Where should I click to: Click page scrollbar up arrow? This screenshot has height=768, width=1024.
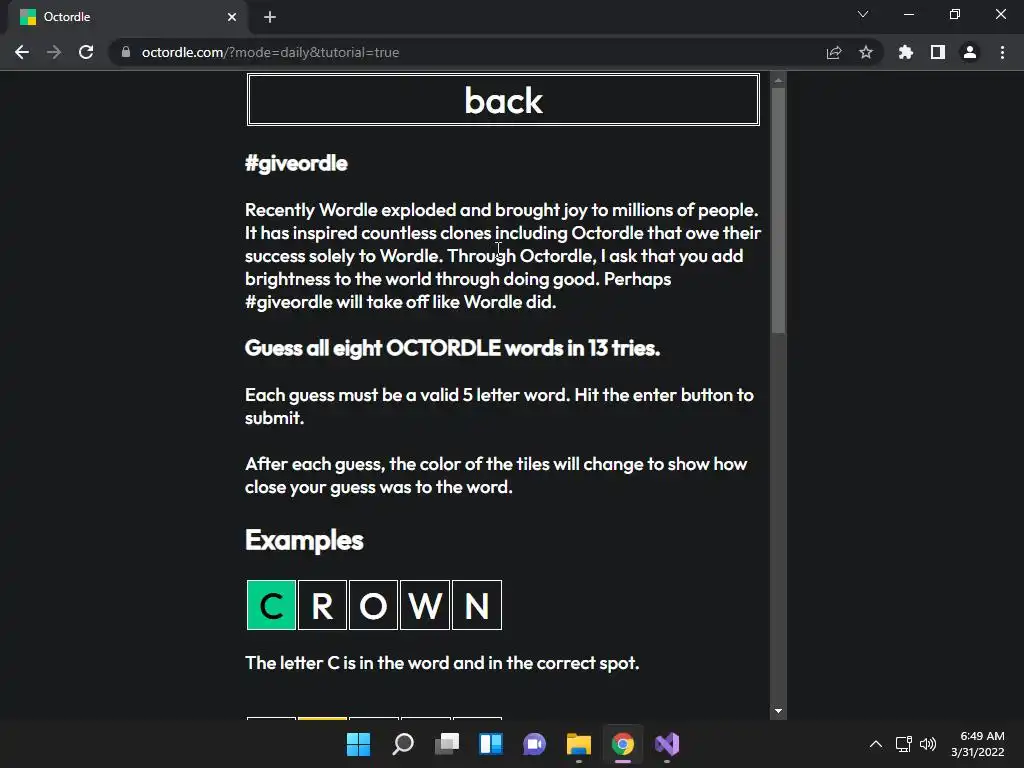778,80
